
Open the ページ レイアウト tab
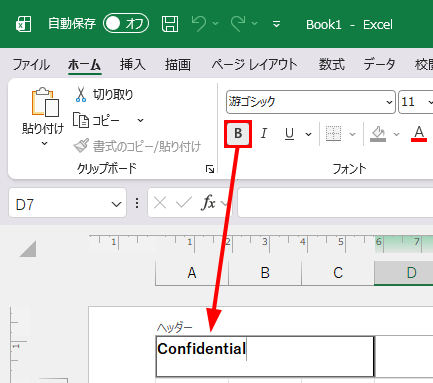tap(254, 64)
